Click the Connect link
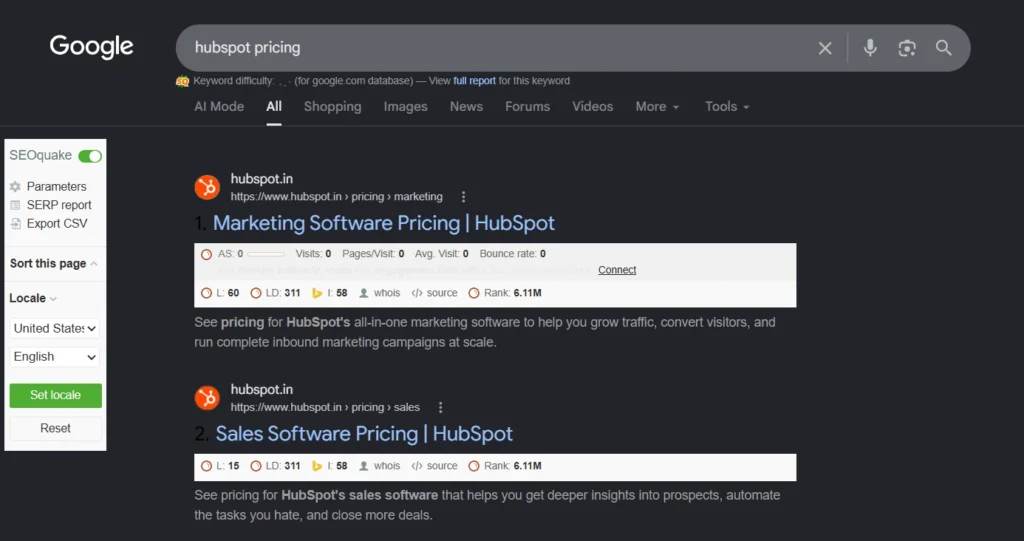 coord(617,270)
